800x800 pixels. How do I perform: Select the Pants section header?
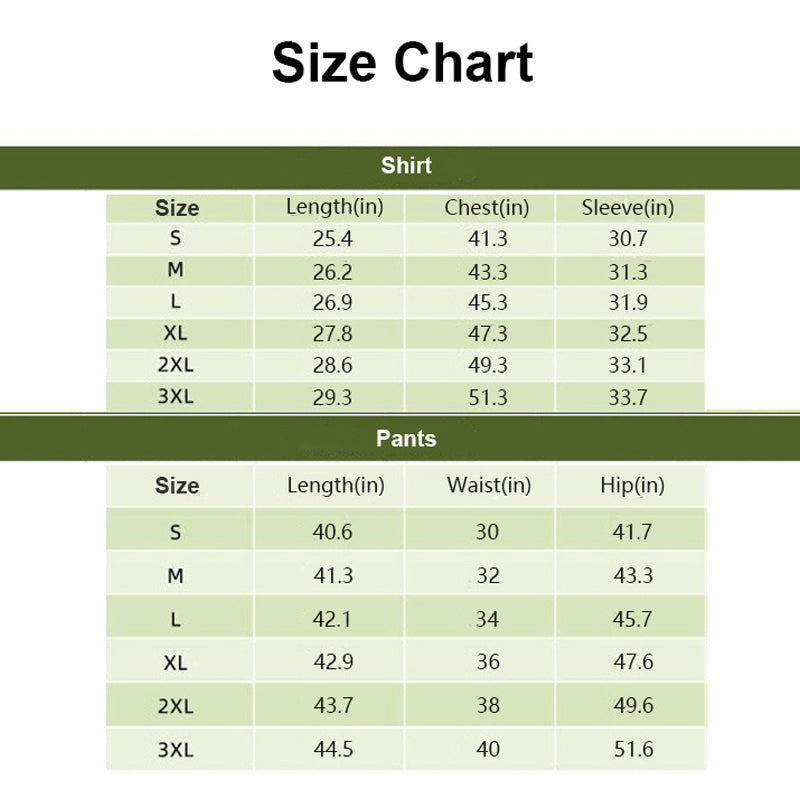coord(406,438)
